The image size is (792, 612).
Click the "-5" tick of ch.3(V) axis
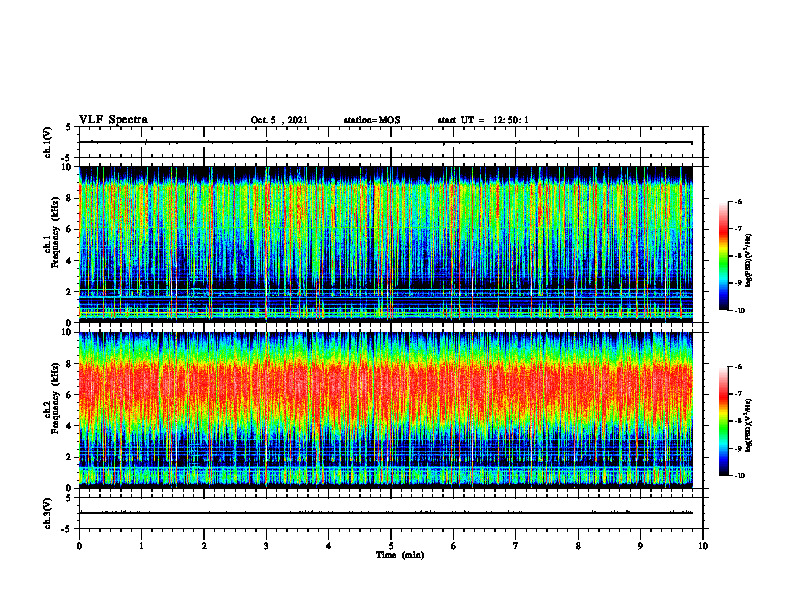tap(67, 529)
